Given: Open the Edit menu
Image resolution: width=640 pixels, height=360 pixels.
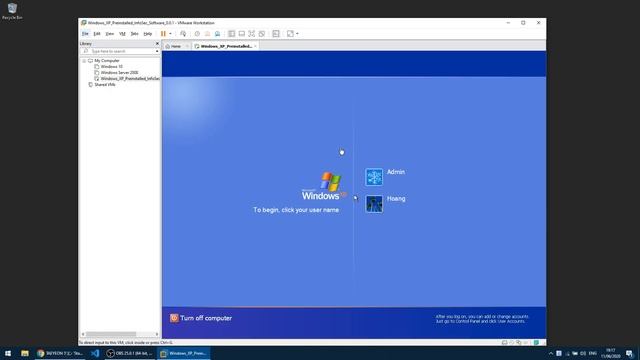Looking at the screenshot, I should [x=97, y=34].
